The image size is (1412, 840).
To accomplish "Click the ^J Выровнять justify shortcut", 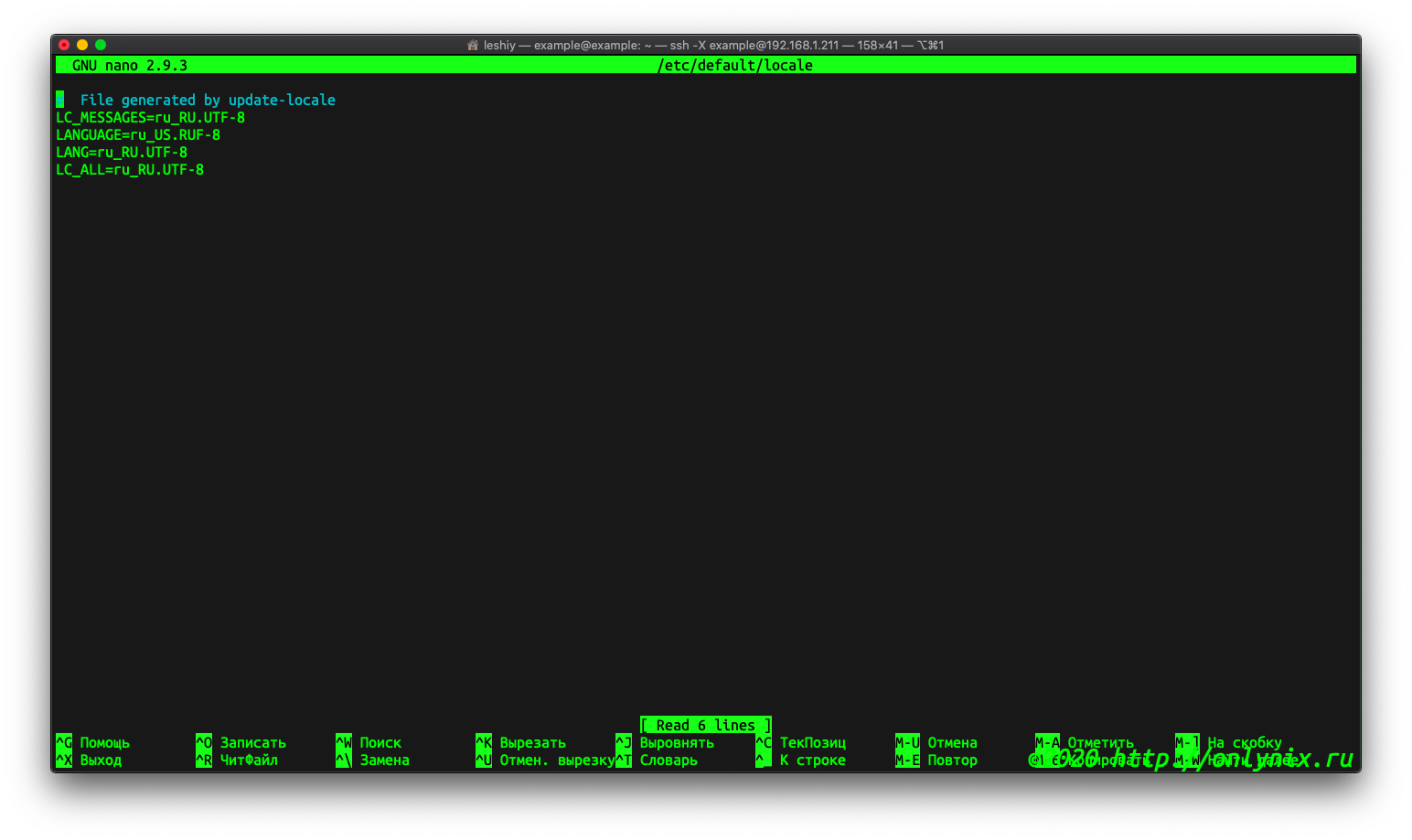I will [665, 742].
